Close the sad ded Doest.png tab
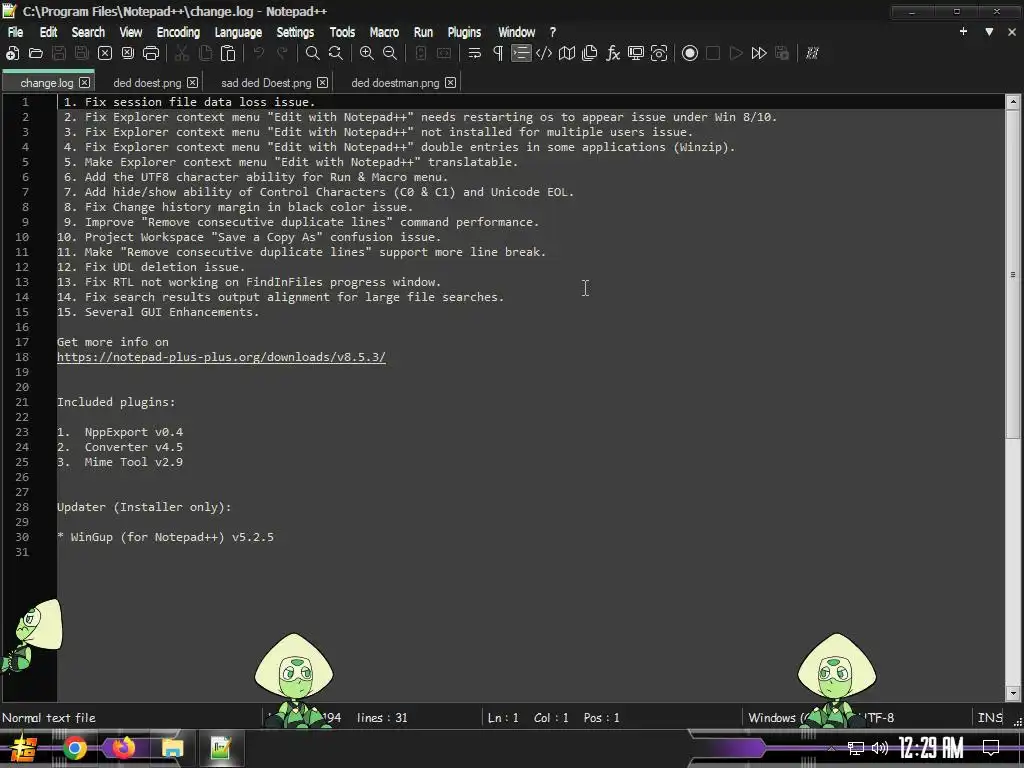The height and width of the screenshot is (768, 1024). pos(323,83)
